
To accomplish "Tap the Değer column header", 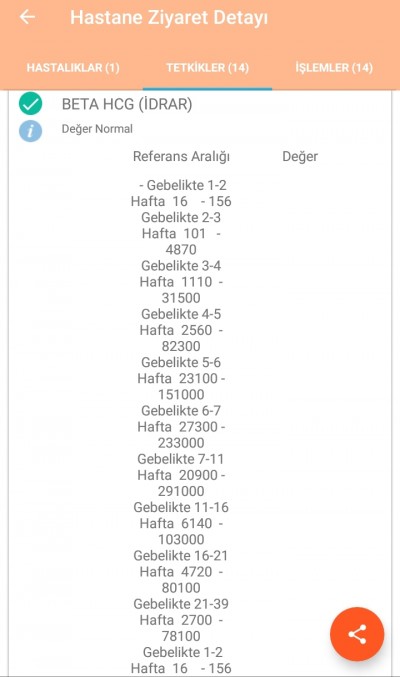I will point(300,156).
